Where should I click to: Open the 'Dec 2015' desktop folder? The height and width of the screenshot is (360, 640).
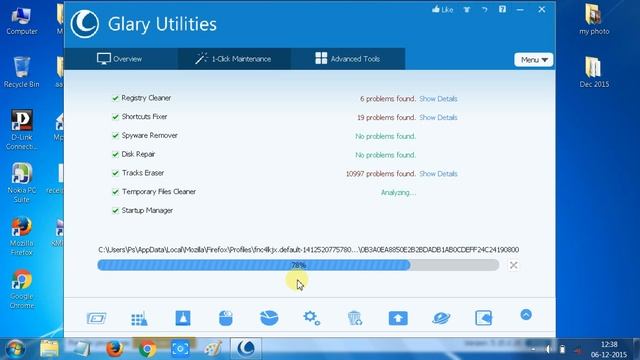(594, 73)
